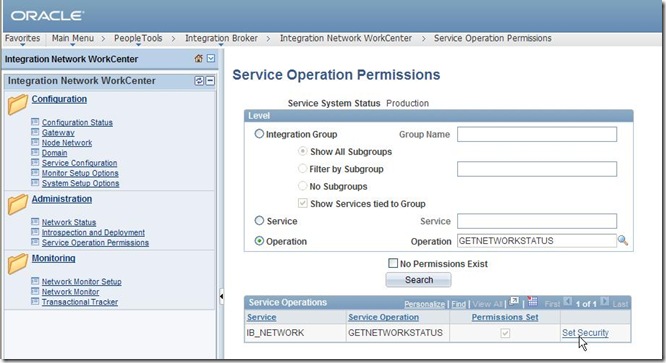Open the Node Network link
666x363 pixels.
(x=67, y=143)
